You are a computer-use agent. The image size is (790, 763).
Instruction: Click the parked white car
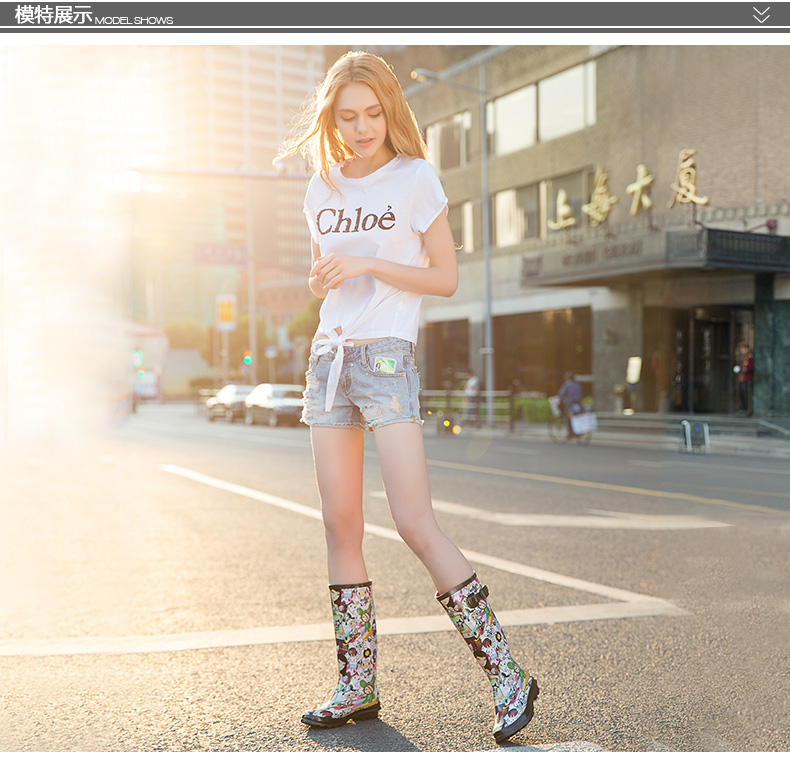click(x=274, y=403)
